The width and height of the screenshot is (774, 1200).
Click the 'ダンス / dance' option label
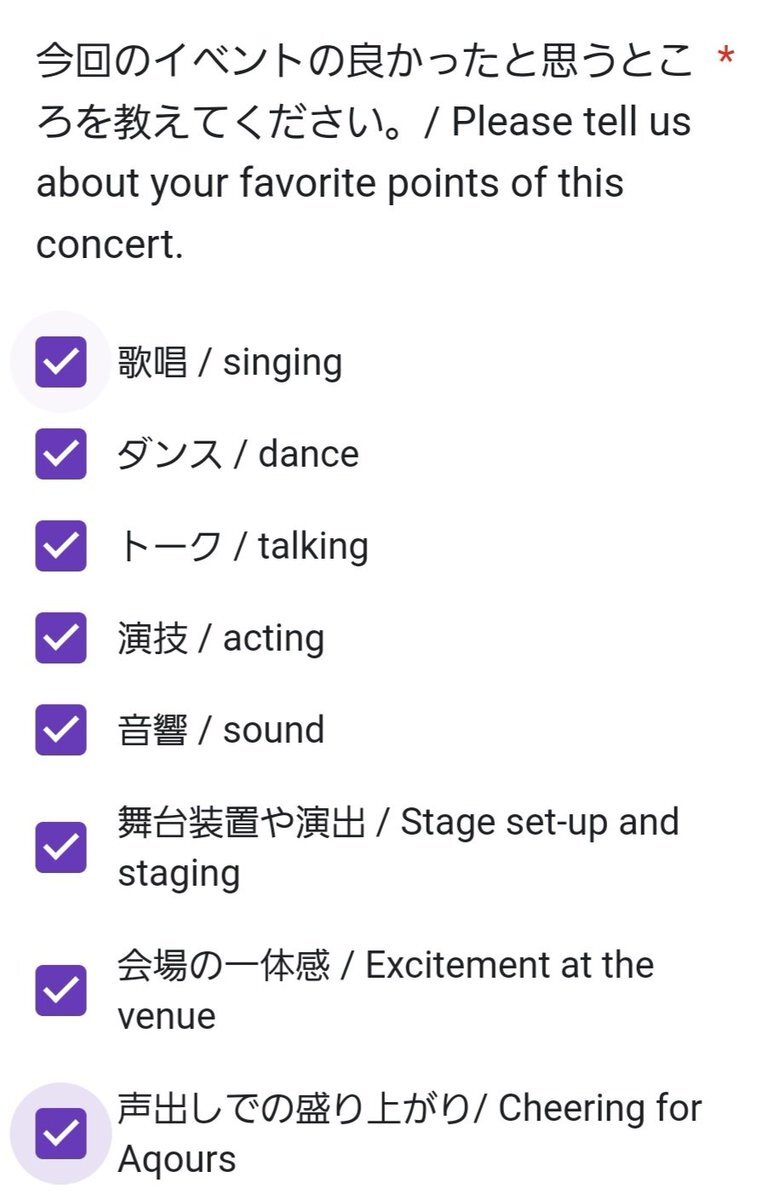tap(238, 454)
